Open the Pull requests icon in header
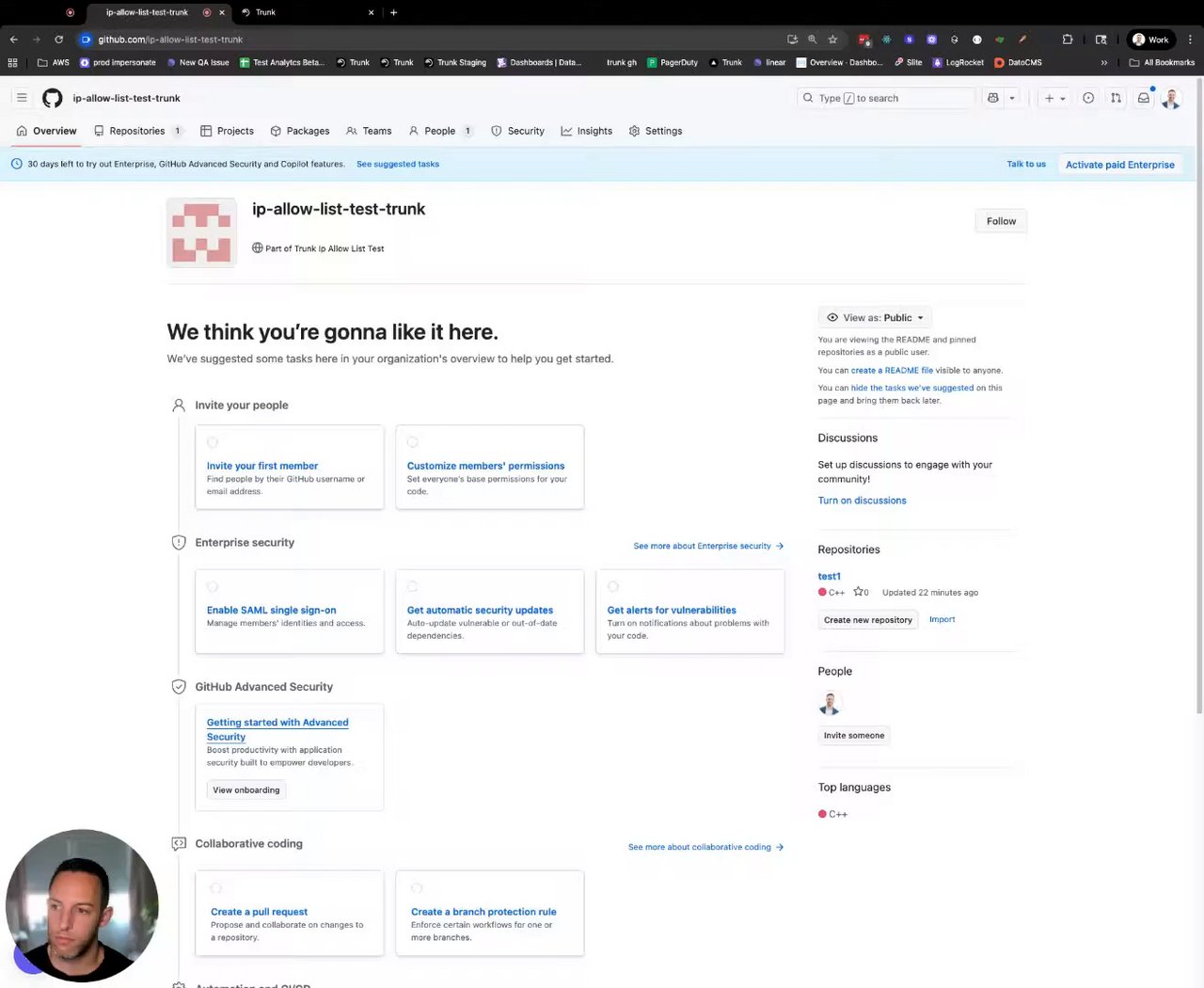Image resolution: width=1204 pixels, height=988 pixels. [x=1116, y=98]
